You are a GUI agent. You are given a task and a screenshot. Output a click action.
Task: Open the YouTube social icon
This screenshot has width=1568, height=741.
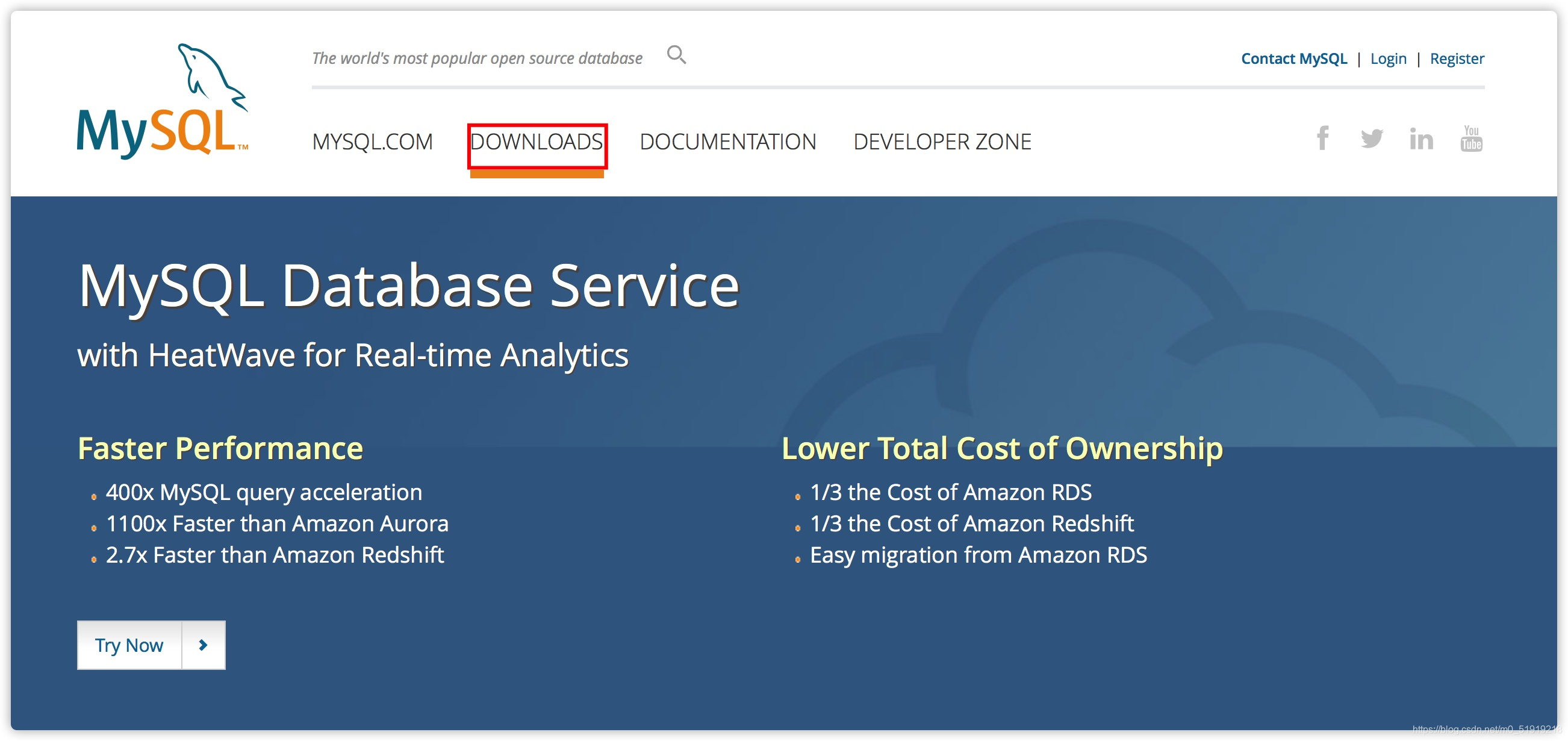1470,139
